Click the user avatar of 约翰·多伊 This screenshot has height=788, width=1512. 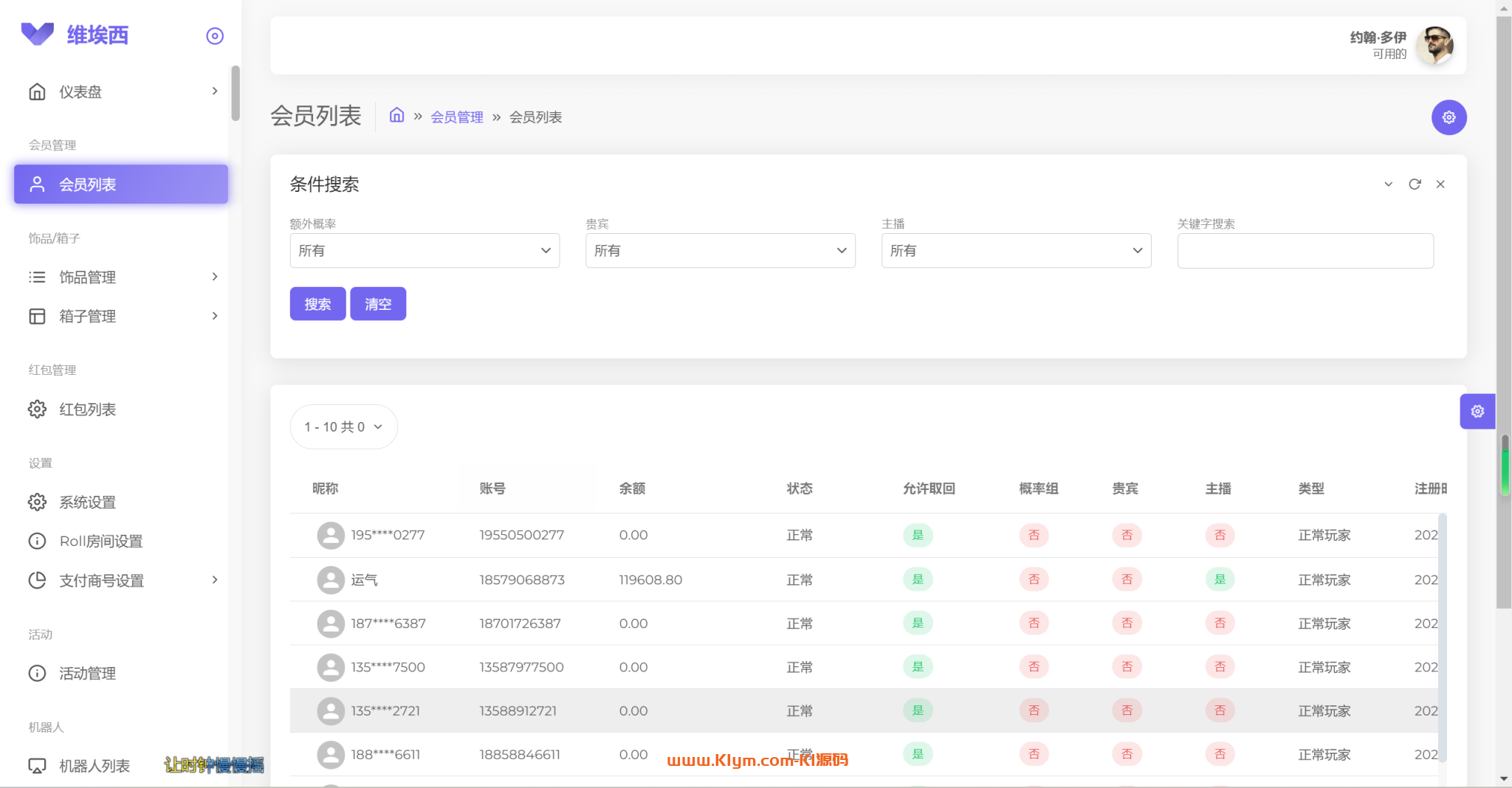[1434, 45]
